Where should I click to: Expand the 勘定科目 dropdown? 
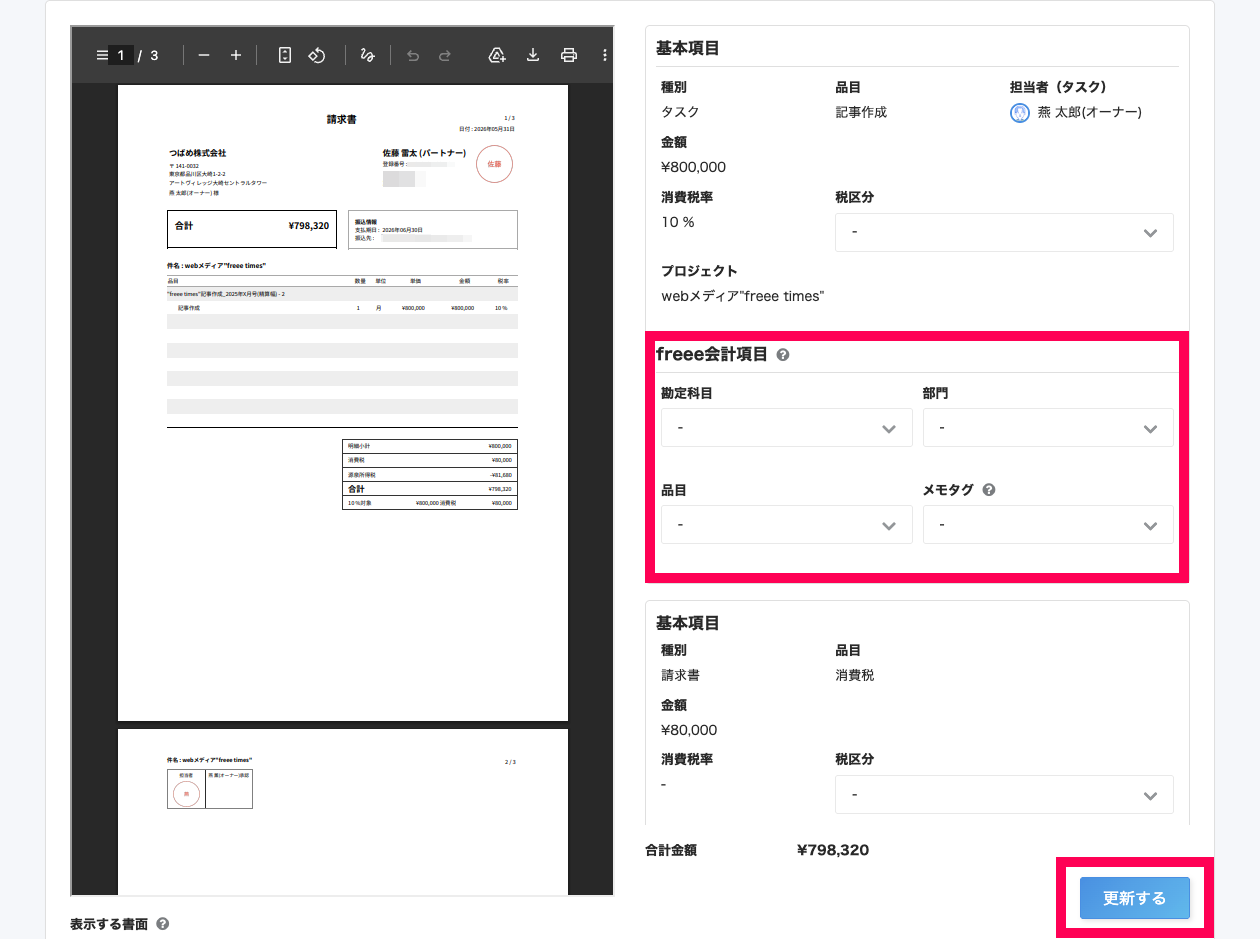click(787, 427)
